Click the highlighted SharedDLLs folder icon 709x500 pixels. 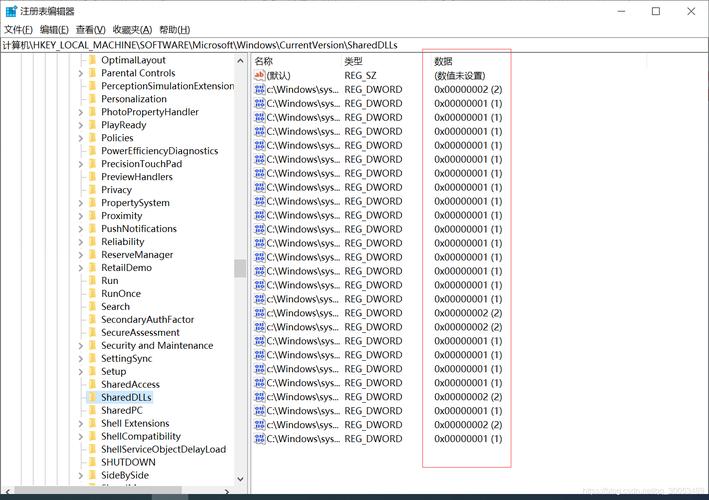click(93, 397)
